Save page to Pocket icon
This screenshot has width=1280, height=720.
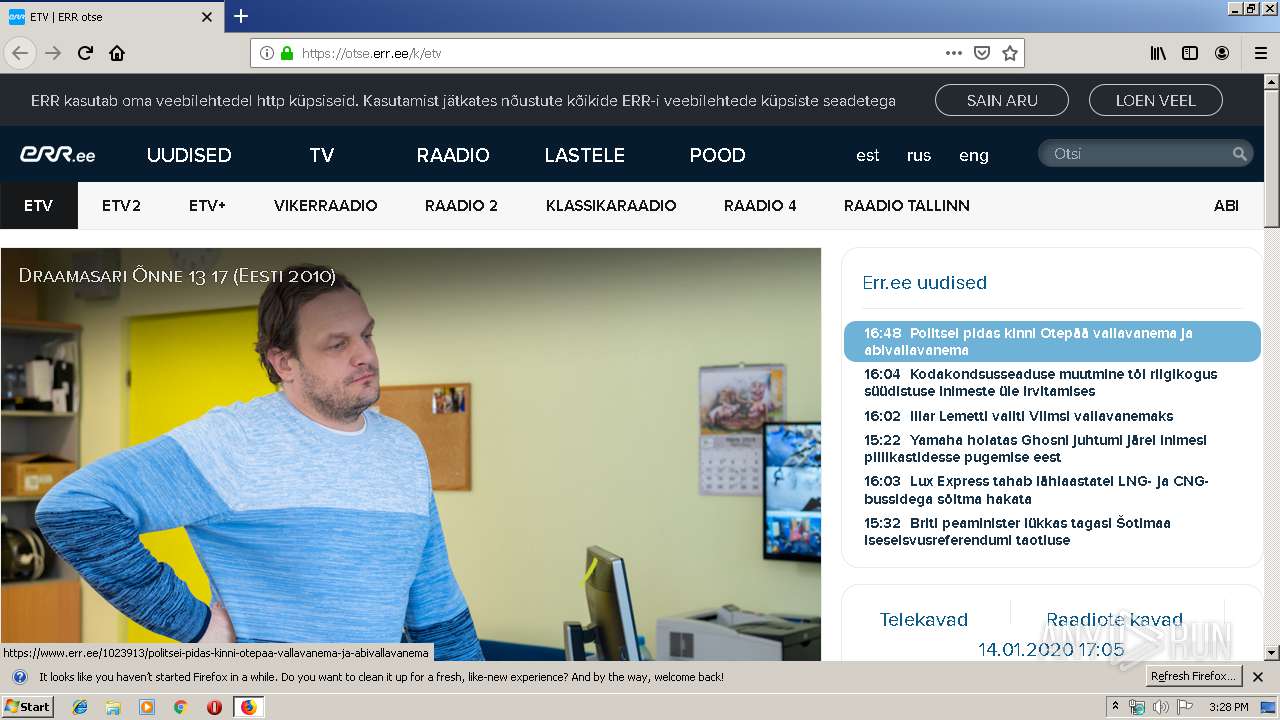pyautogui.click(x=982, y=53)
